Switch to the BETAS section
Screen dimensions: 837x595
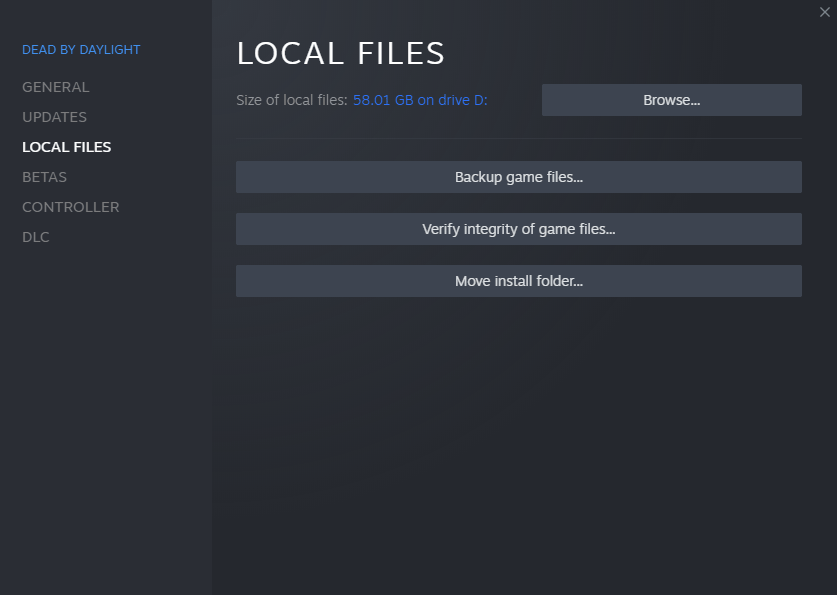pyautogui.click(x=44, y=177)
